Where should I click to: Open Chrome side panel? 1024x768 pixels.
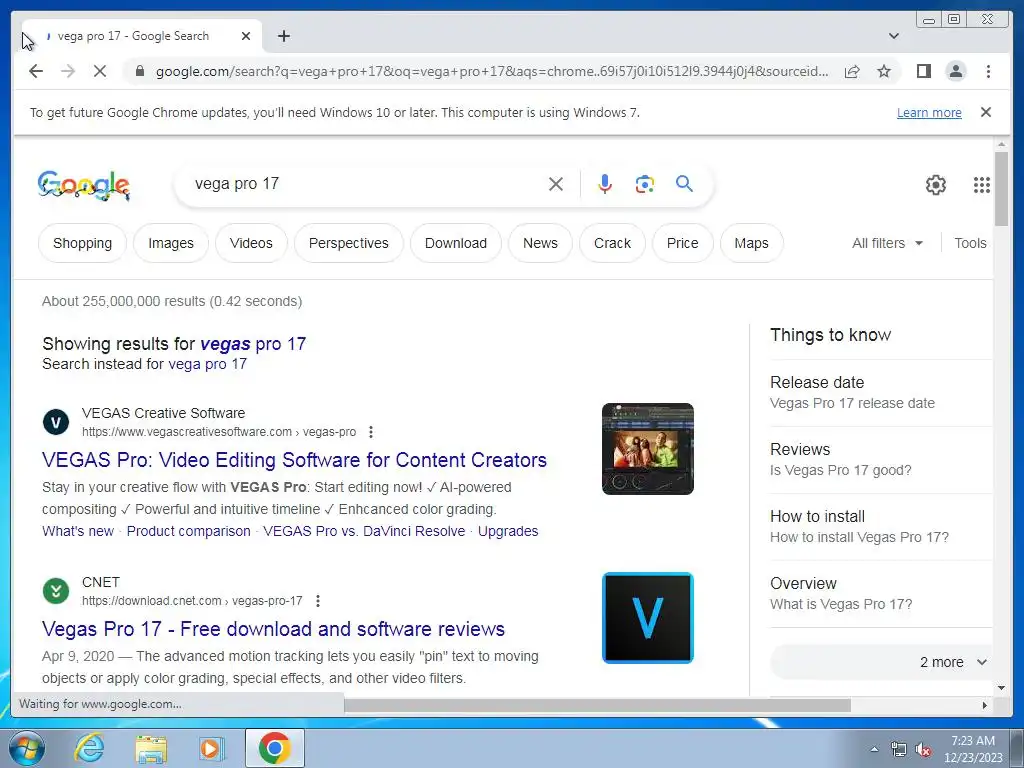[923, 71]
